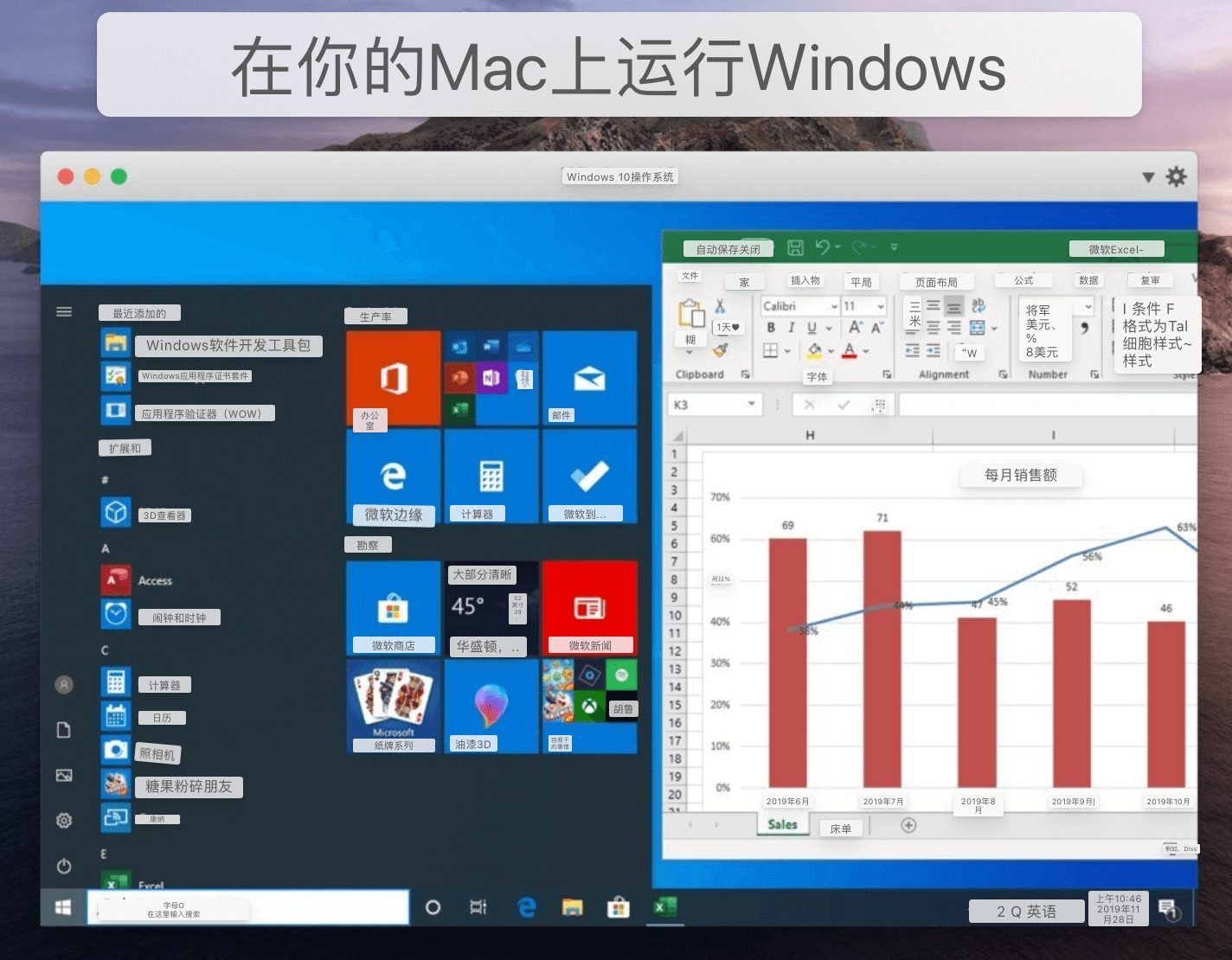Open the Microsoft To-Do tile
1232x960 pixels.
tap(589, 477)
